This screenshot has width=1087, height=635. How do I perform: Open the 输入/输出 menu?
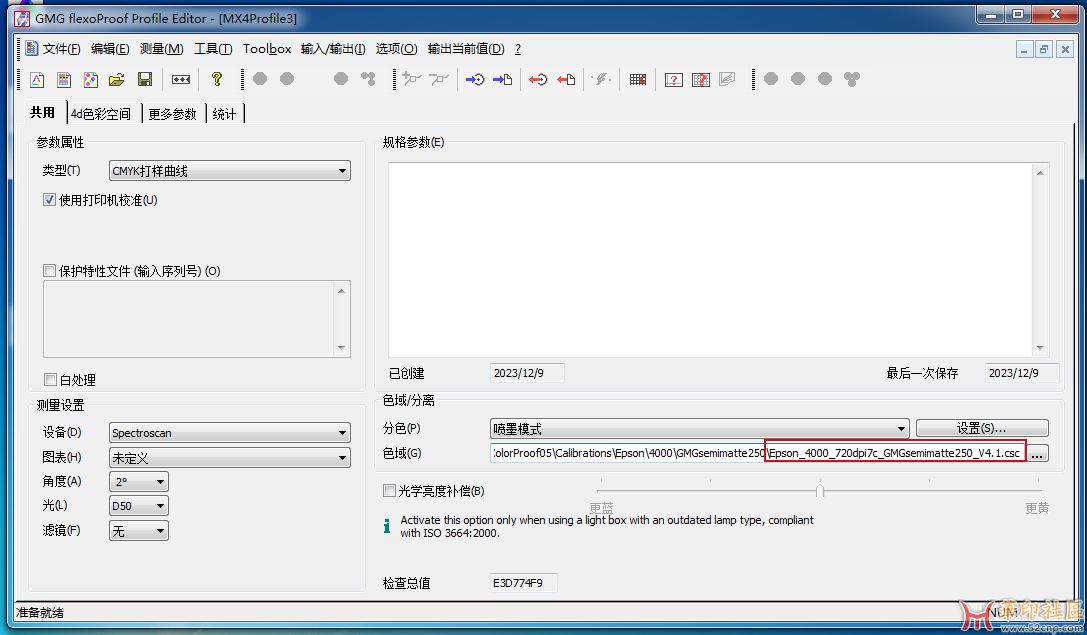pos(333,49)
